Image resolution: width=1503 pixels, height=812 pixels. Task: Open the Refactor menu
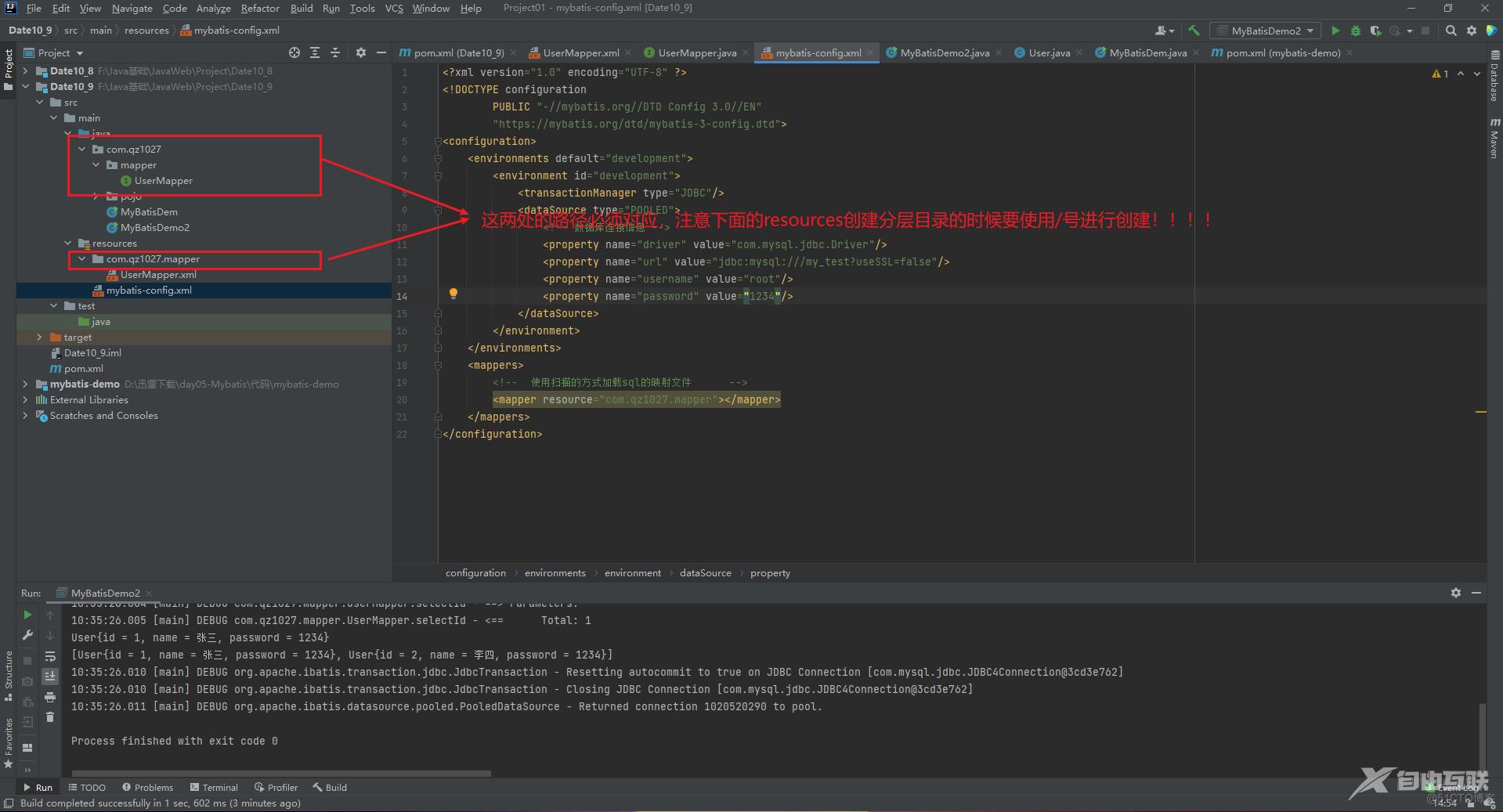point(260,8)
